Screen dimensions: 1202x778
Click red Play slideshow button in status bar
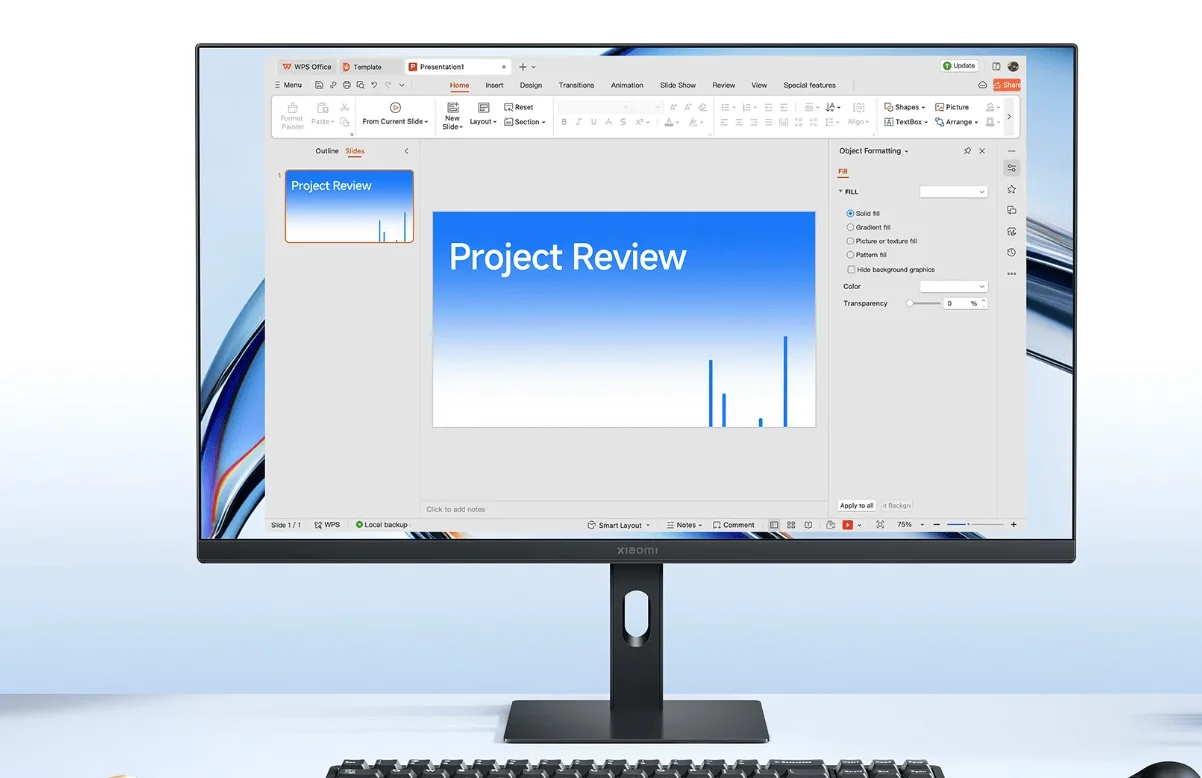pos(847,525)
